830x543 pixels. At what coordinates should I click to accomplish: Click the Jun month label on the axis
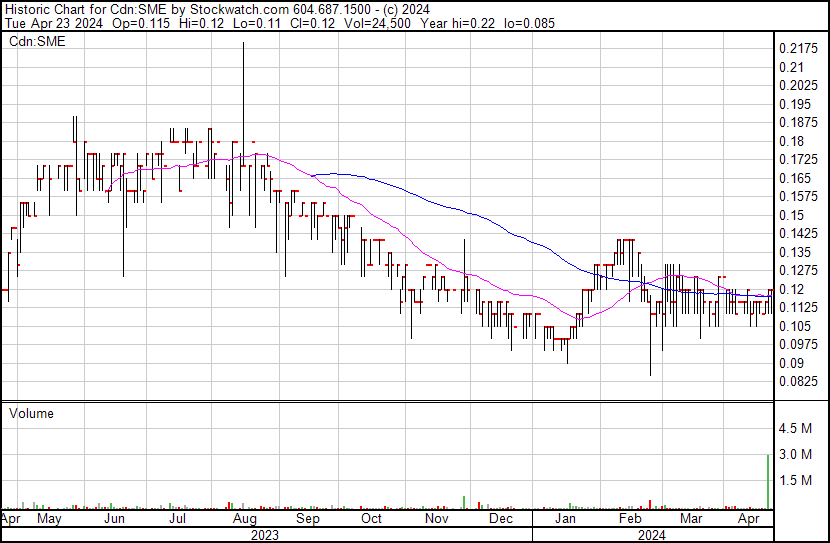coord(114,518)
